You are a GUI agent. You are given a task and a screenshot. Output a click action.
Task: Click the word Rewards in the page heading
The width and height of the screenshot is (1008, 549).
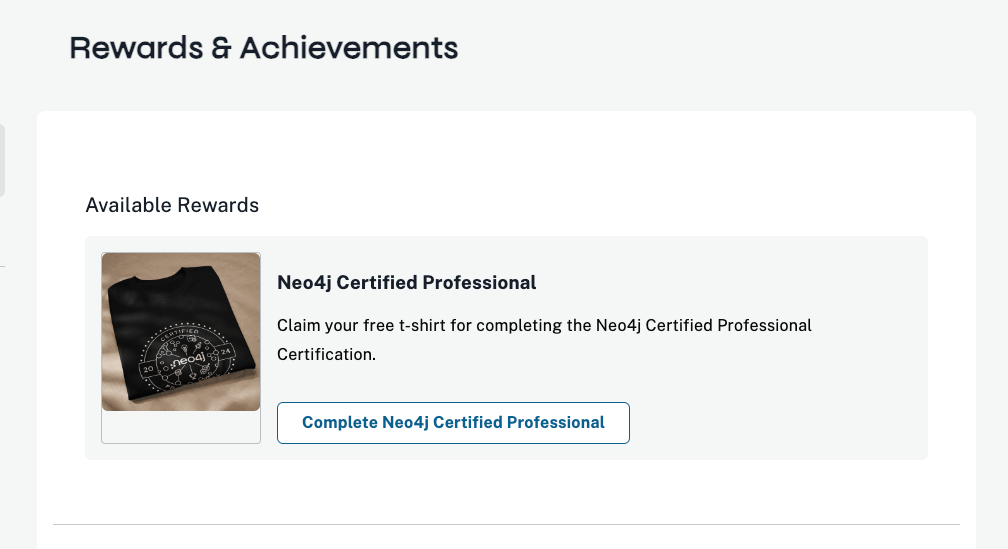(136, 48)
